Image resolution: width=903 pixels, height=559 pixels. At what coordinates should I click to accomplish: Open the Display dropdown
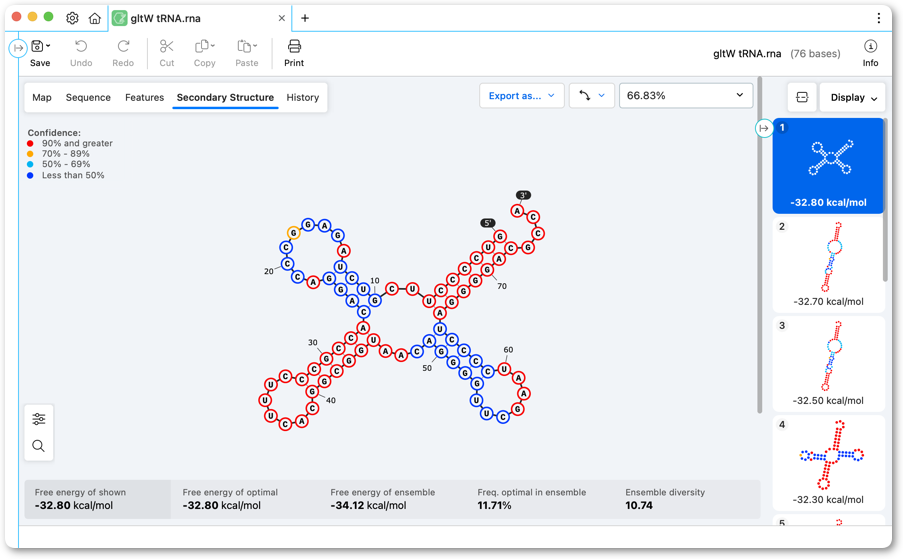pyautogui.click(x=853, y=97)
